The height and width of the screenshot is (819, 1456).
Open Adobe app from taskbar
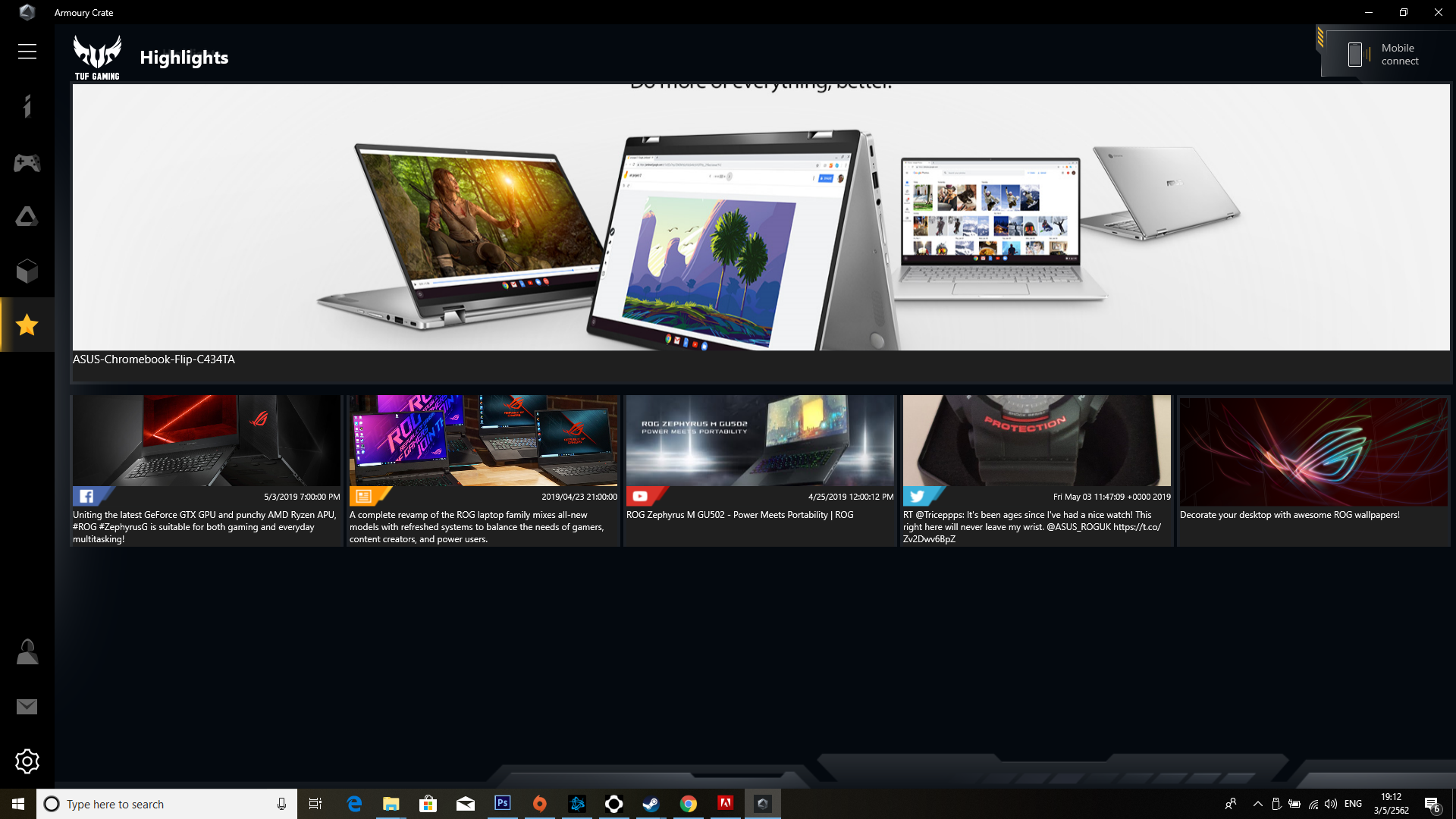(x=726, y=804)
